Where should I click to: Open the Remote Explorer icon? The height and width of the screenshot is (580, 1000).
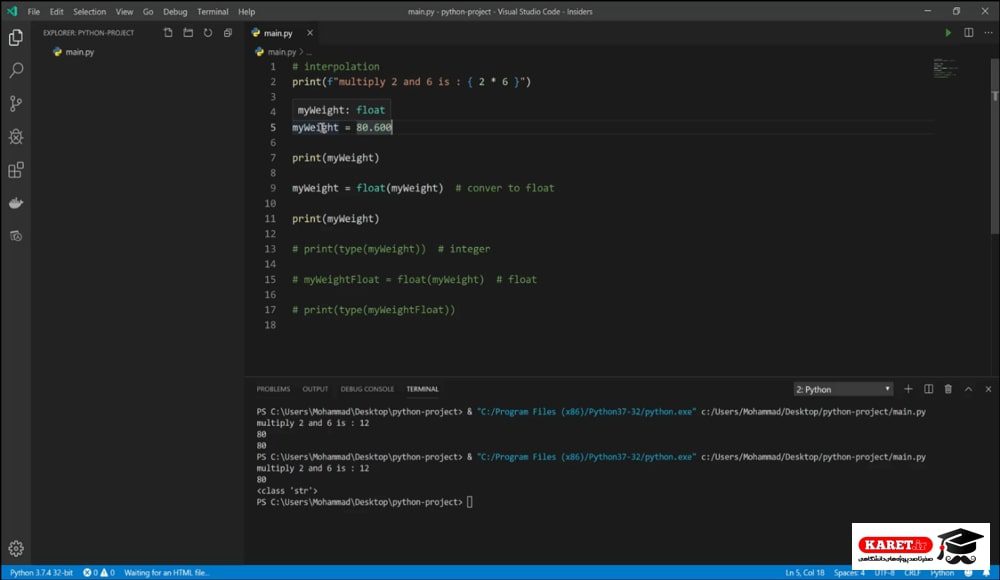click(x=16, y=236)
